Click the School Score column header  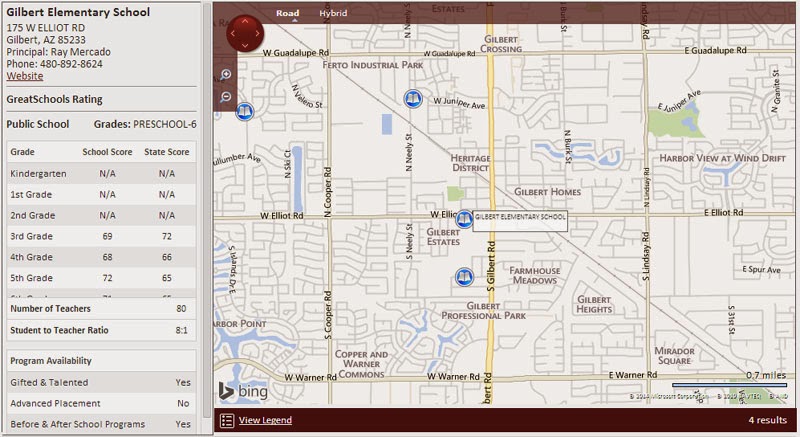point(107,152)
